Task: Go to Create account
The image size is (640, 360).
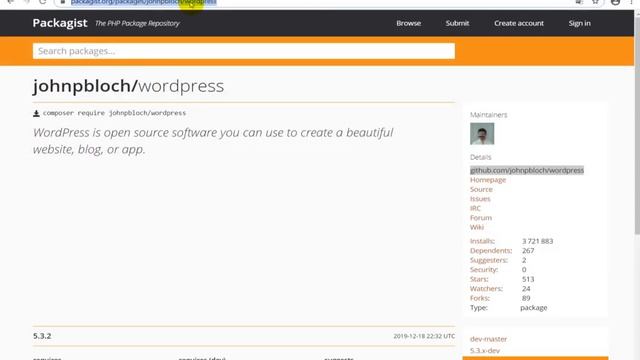Action: [519, 23]
